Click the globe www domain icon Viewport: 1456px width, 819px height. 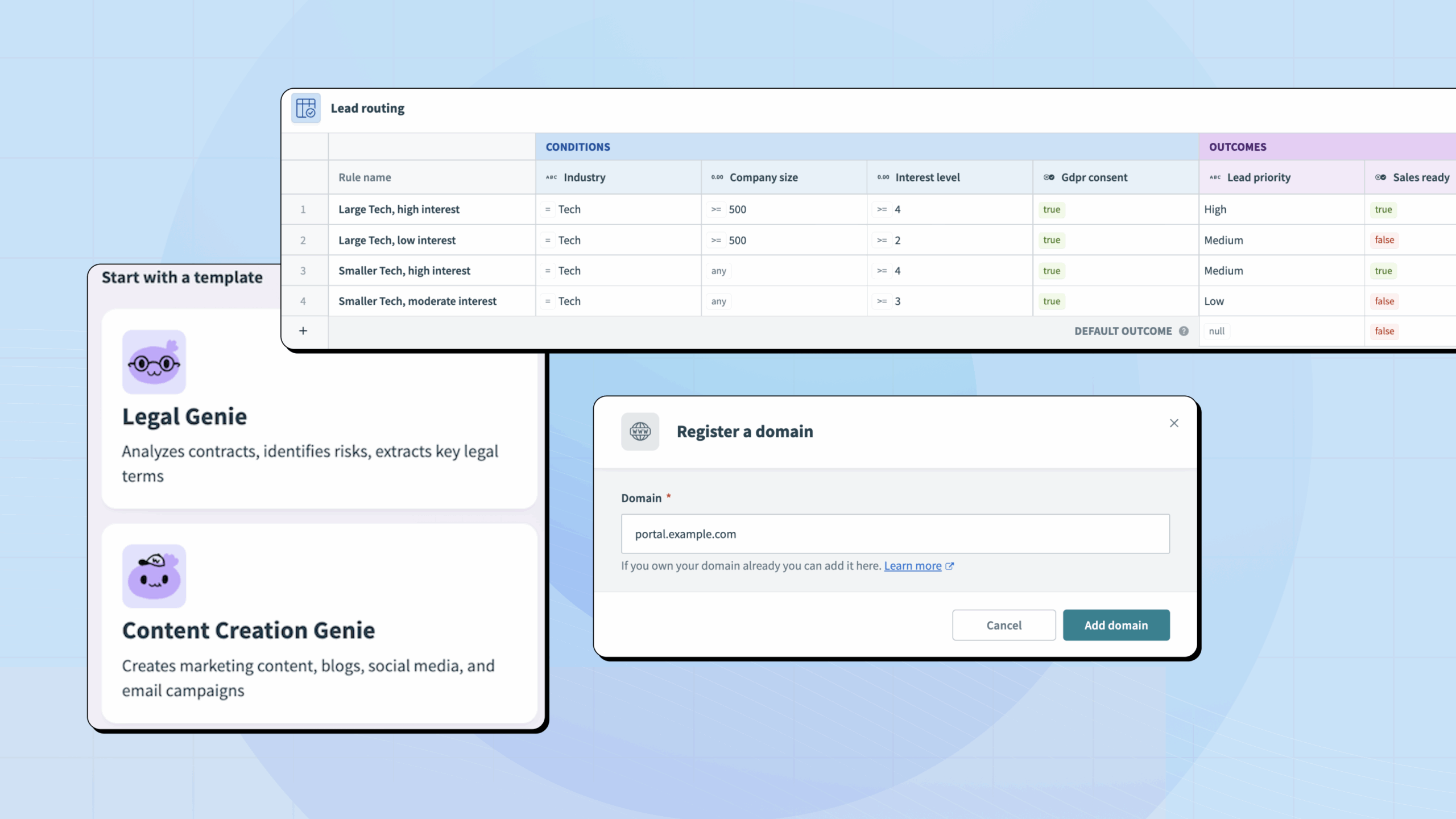pos(640,432)
